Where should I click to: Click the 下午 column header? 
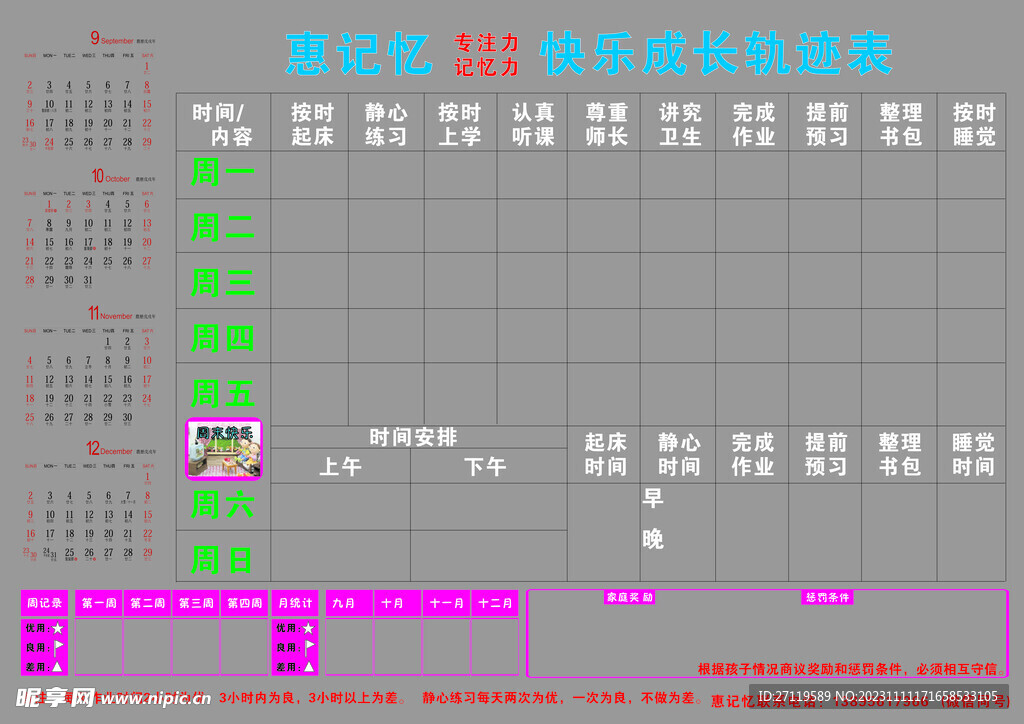[485, 466]
